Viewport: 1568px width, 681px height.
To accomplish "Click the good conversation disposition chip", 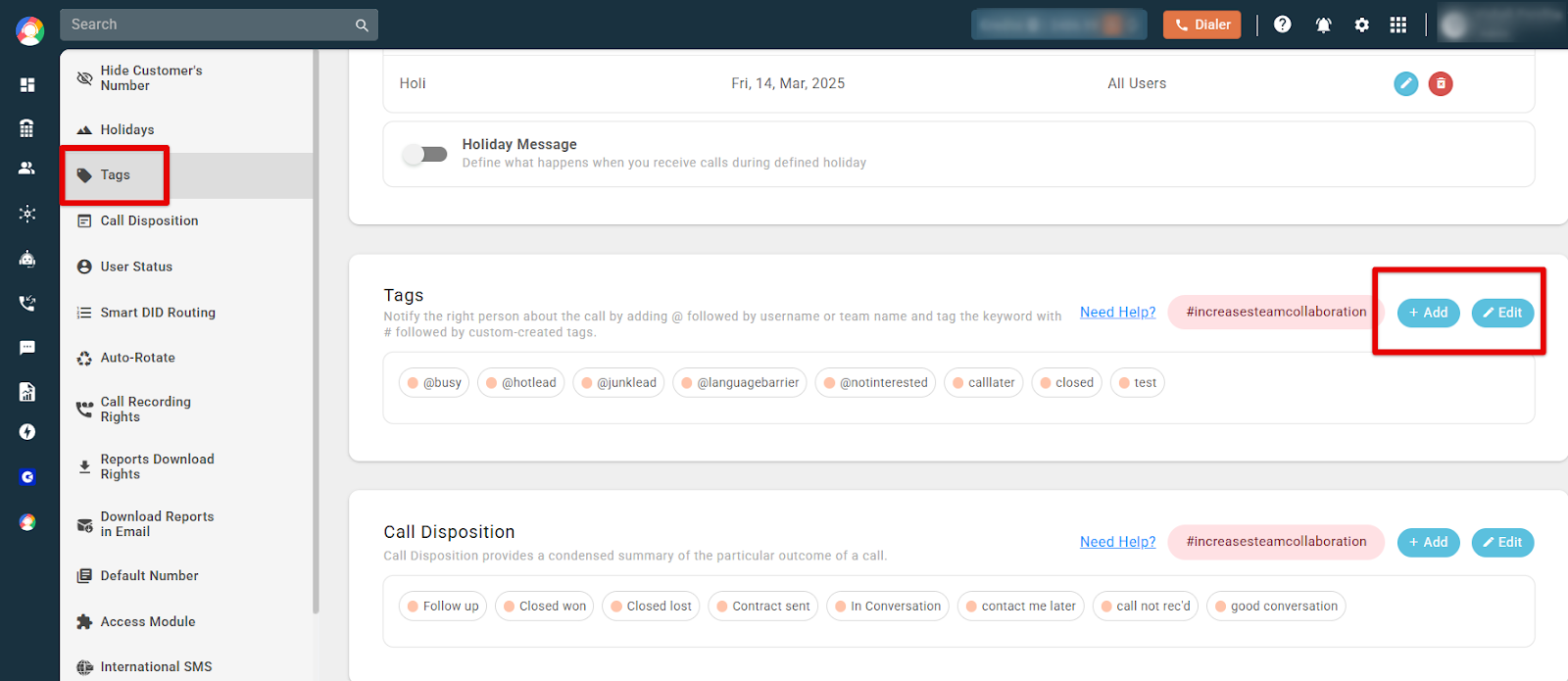I will tap(1276, 607).
